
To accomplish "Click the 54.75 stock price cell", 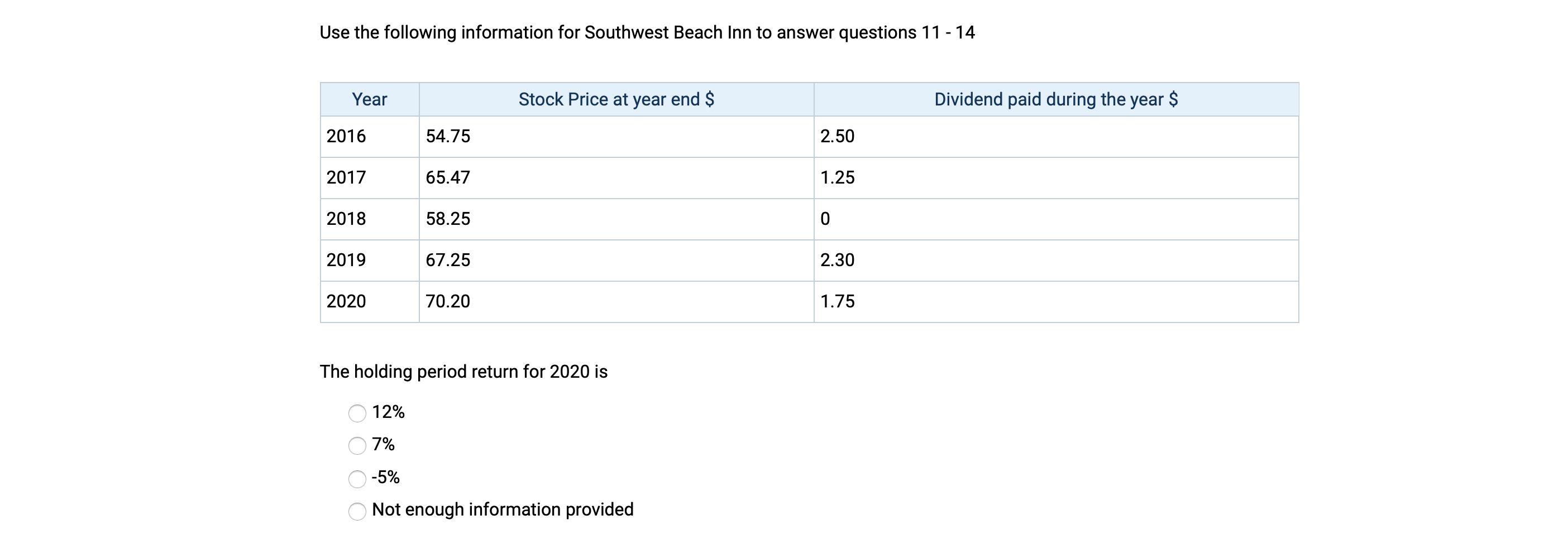I will (616, 136).
